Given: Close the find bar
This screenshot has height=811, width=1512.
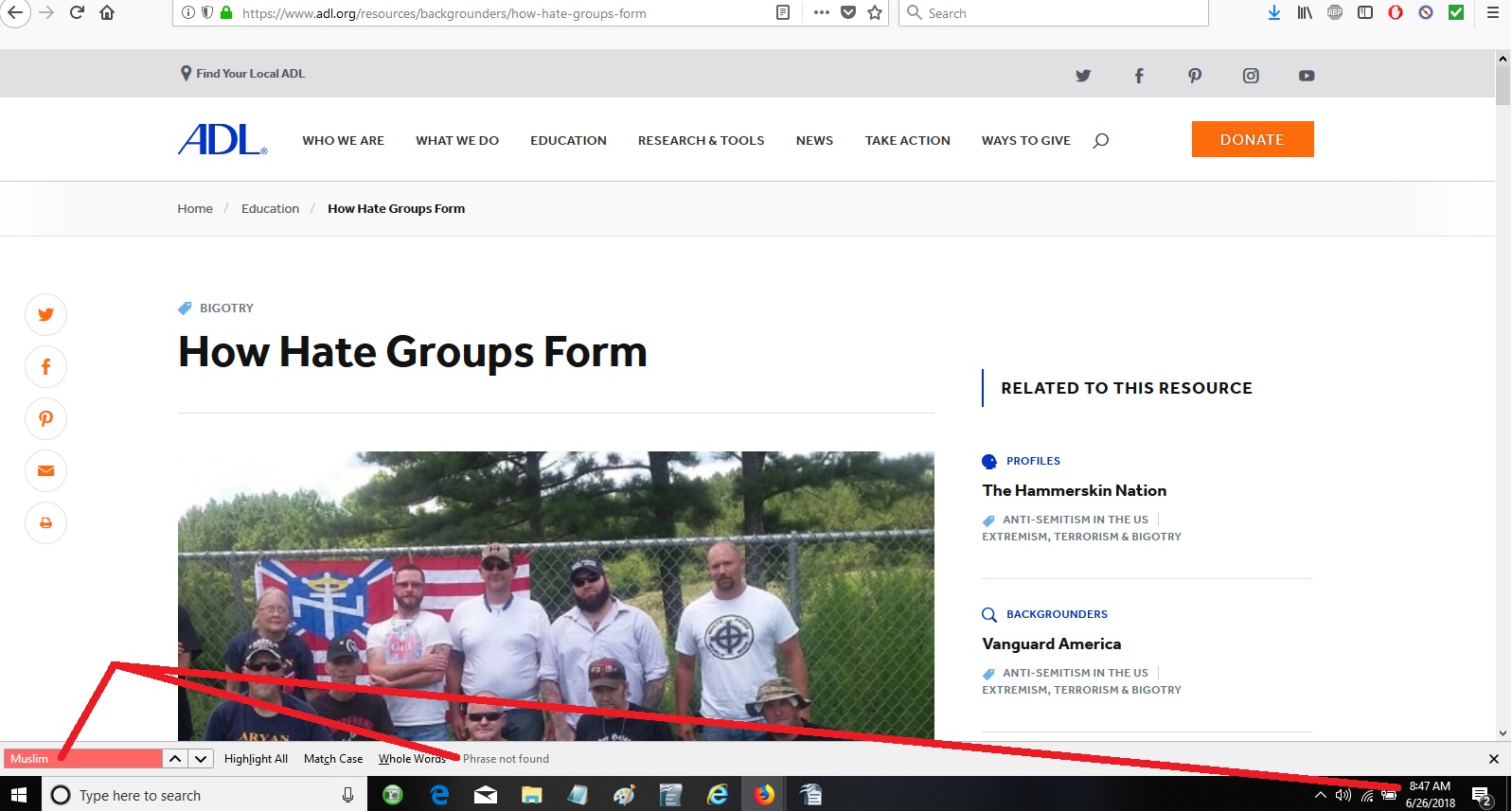Looking at the screenshot, I should coord(1493,758).
